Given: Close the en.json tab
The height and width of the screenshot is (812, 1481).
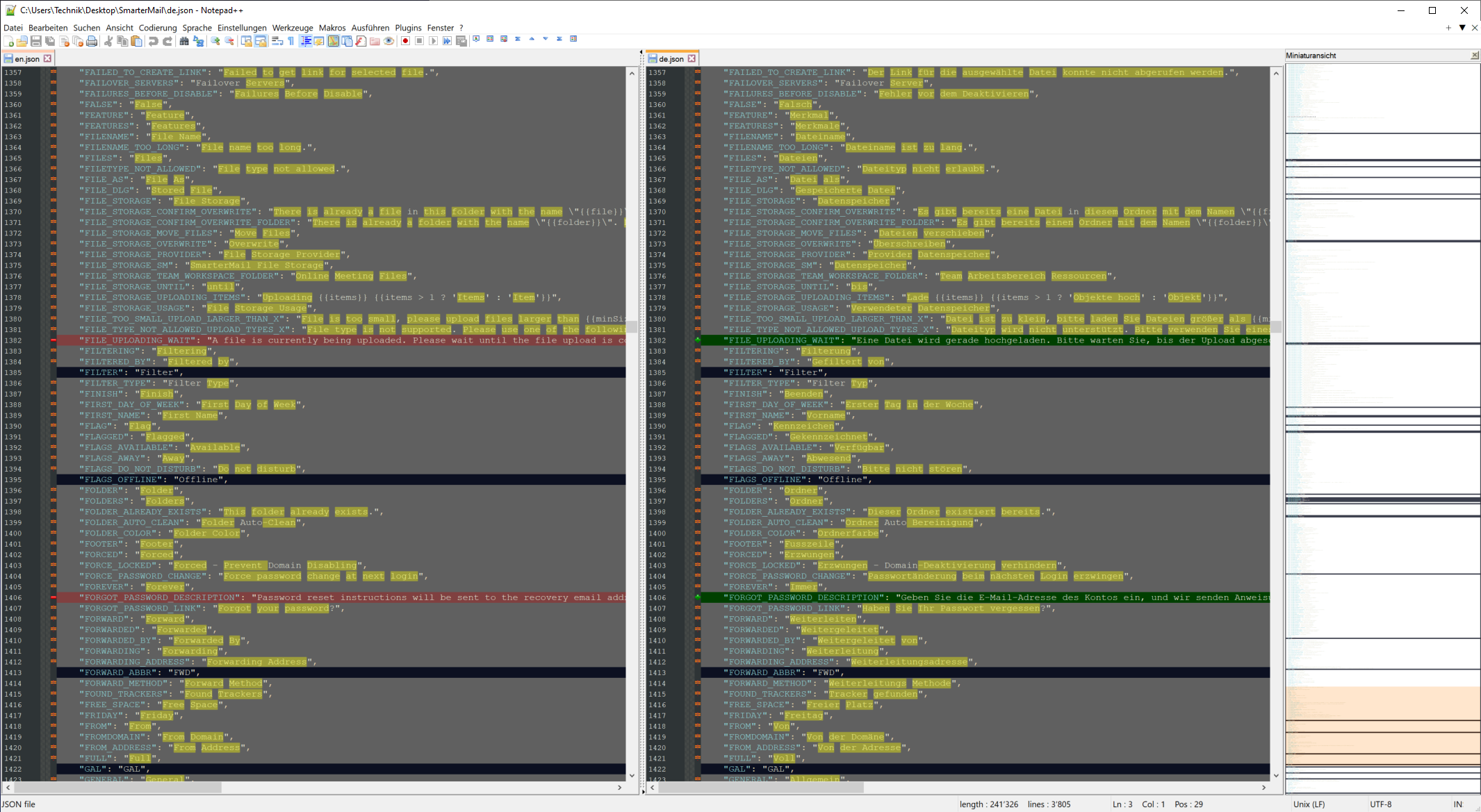Looking at the screenshot, I should point(48,59).
